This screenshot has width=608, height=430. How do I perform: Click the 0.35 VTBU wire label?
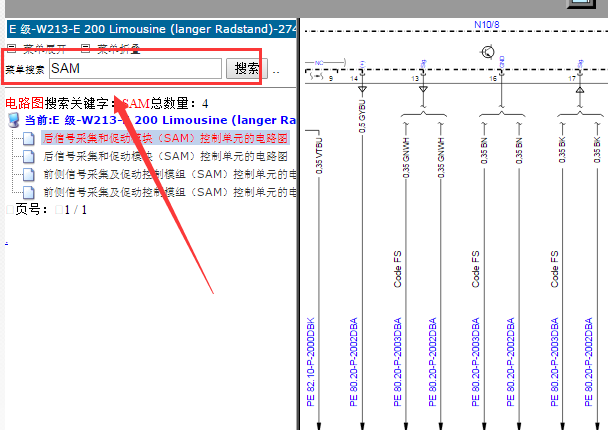[319, 156]
